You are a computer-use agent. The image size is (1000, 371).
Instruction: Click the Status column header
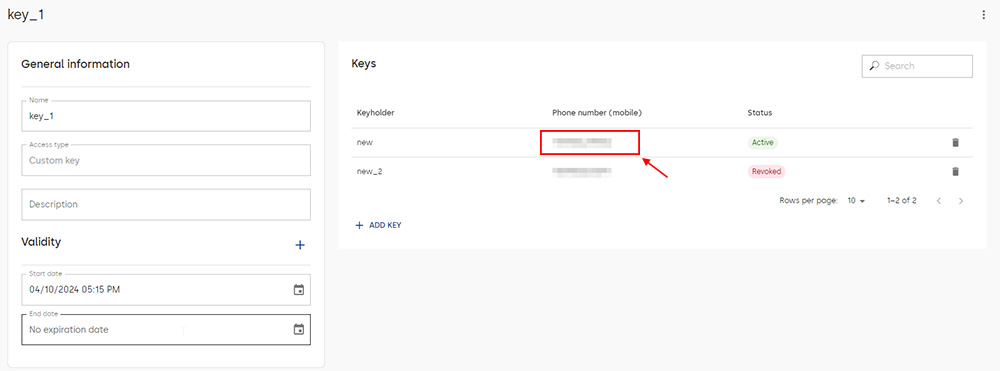760,113
